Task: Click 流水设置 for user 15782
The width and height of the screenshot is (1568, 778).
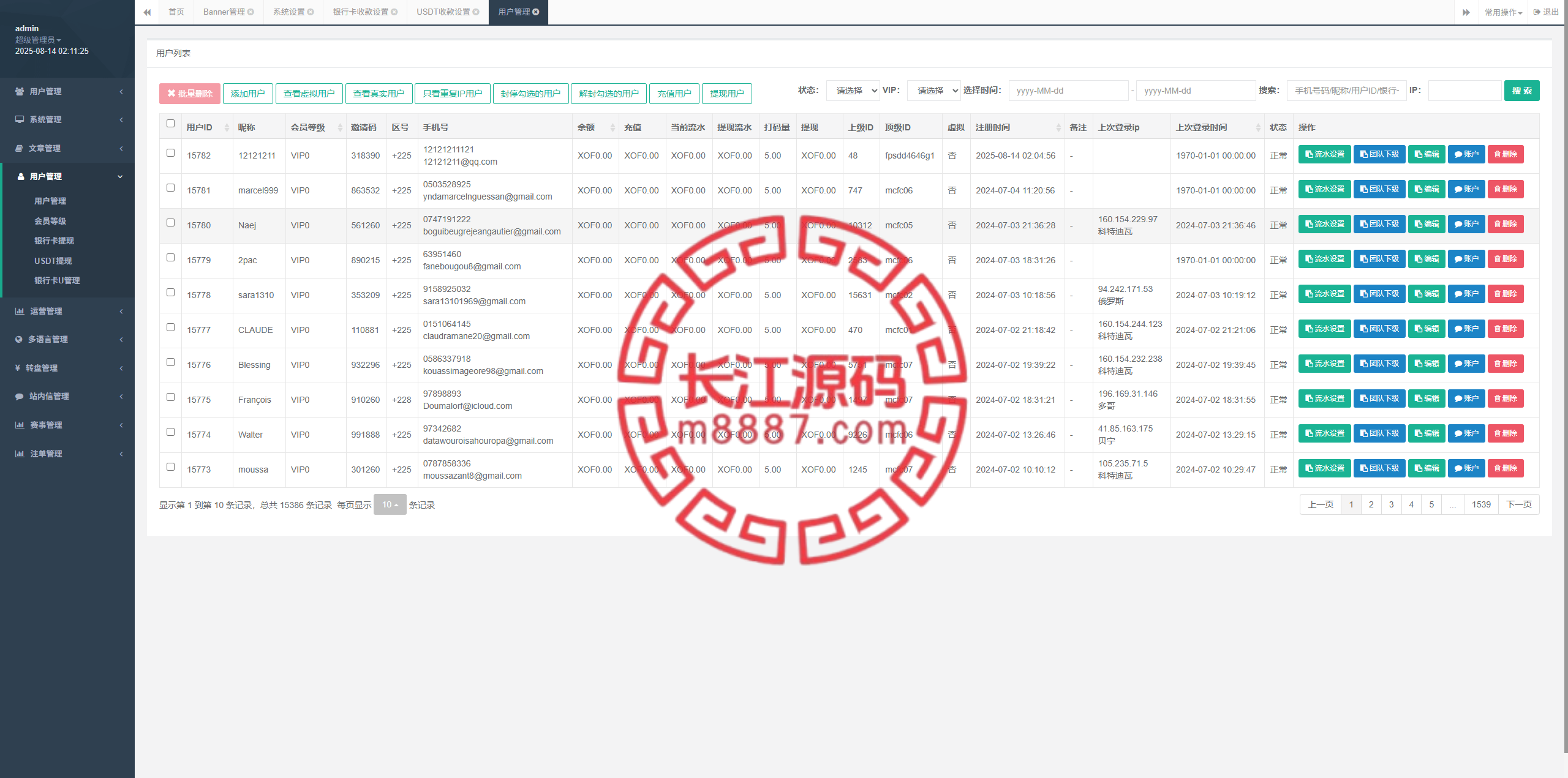Action: pyautogui.click(x=1324, y=154)
